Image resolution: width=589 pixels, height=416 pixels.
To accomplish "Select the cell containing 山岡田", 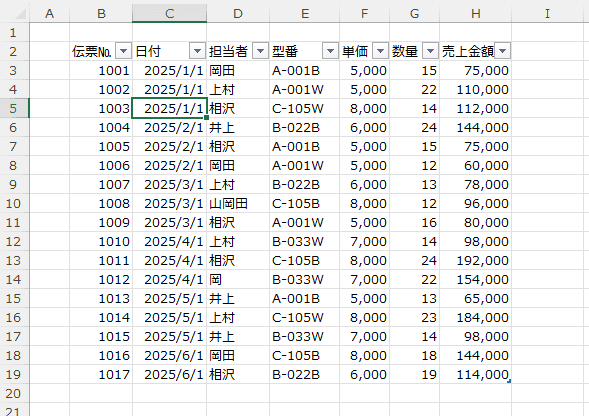I will (238, 203).
